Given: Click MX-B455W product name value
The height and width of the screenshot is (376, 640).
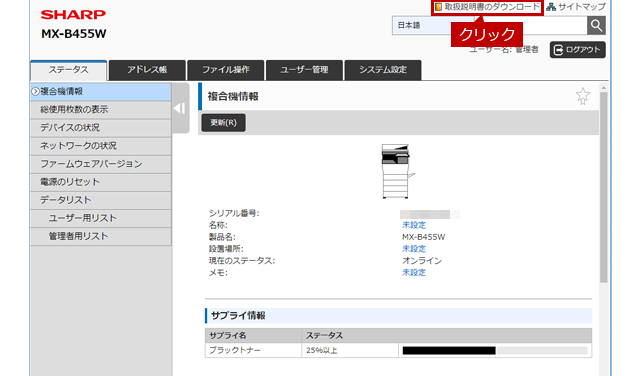Looking at the screenshot, I should [x=423, y=237].
